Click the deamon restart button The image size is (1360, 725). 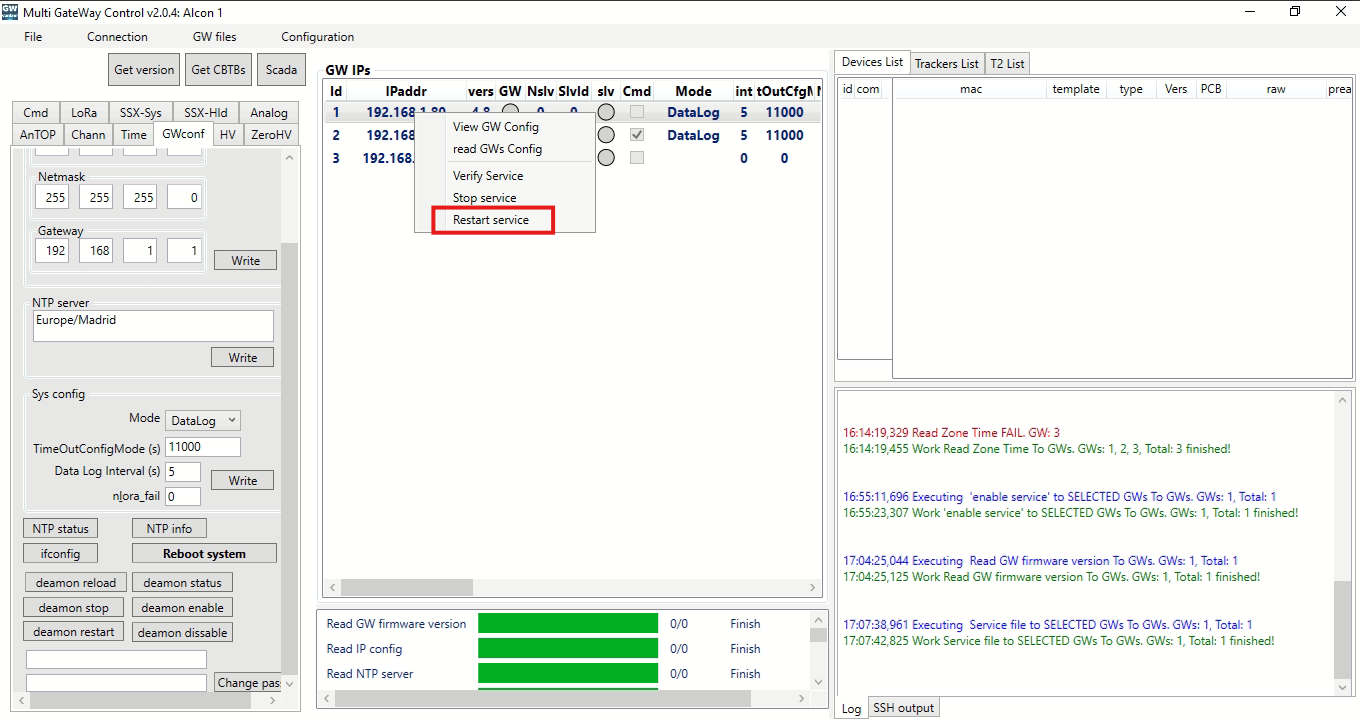(x=74, y=632)
